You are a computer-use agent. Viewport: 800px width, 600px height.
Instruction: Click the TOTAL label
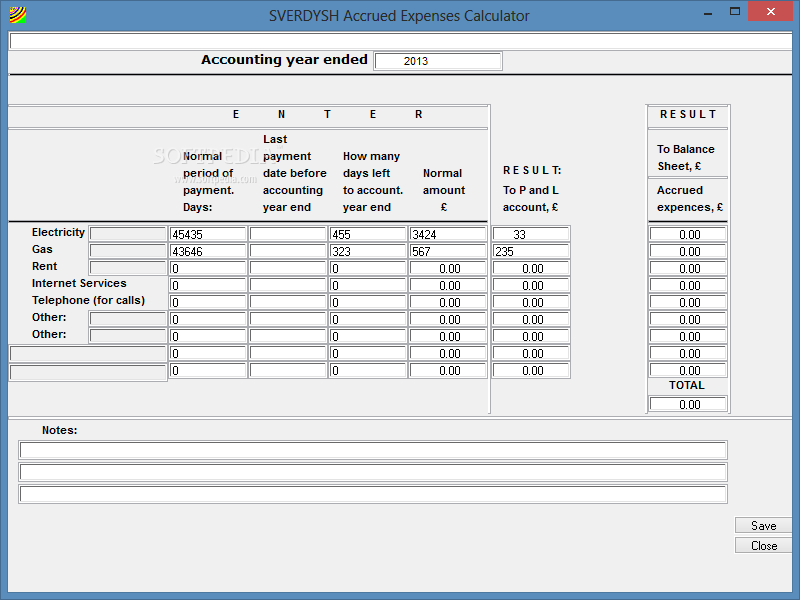tap(687, 385)
